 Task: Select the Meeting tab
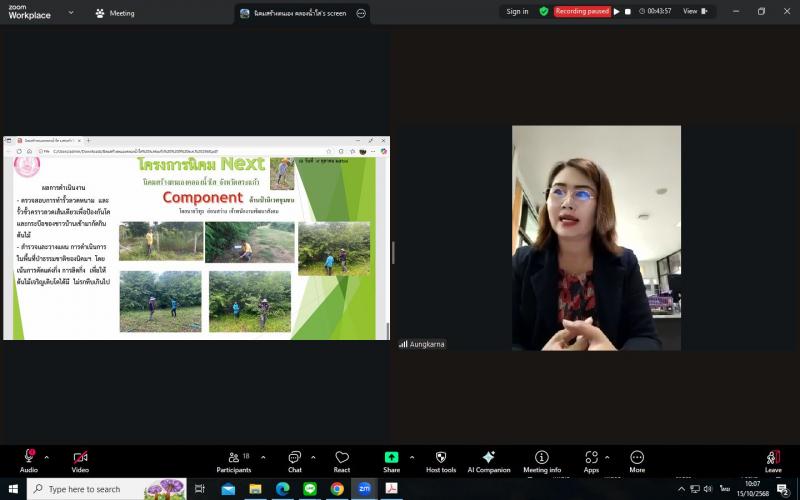pyautogui.click(x=115, y=13)
